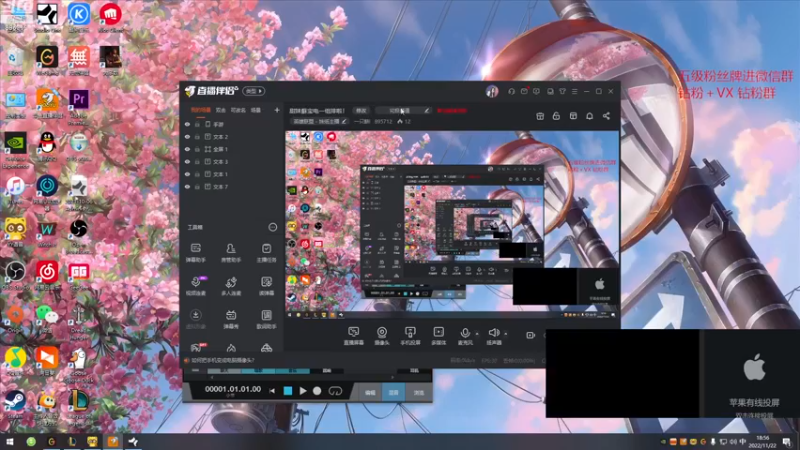Open the headset customer-service icon in title bar
The height and width of the screenshot is (450, 800).
511,91
